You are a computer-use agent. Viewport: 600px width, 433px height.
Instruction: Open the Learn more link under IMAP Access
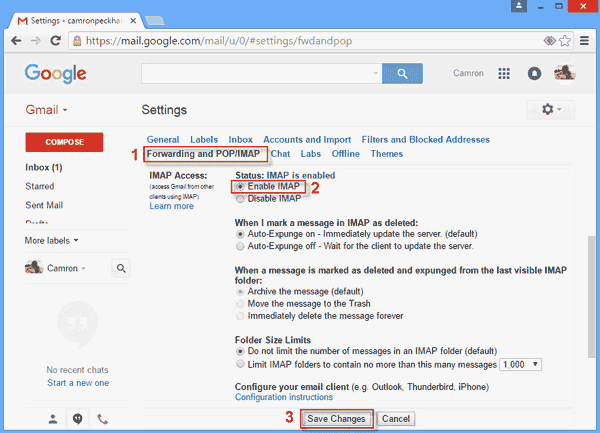(171, 206)
